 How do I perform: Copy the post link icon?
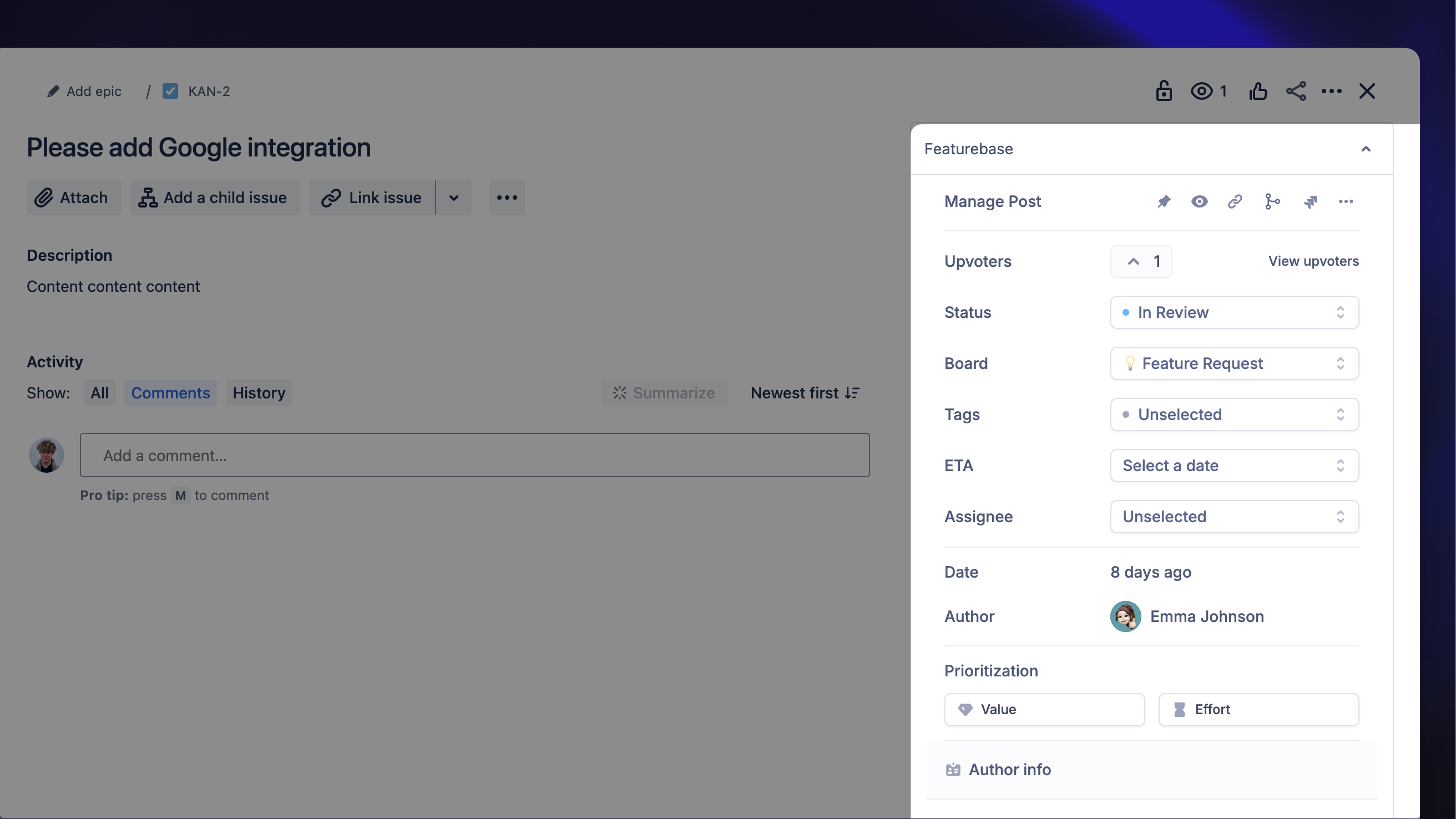1235,201
